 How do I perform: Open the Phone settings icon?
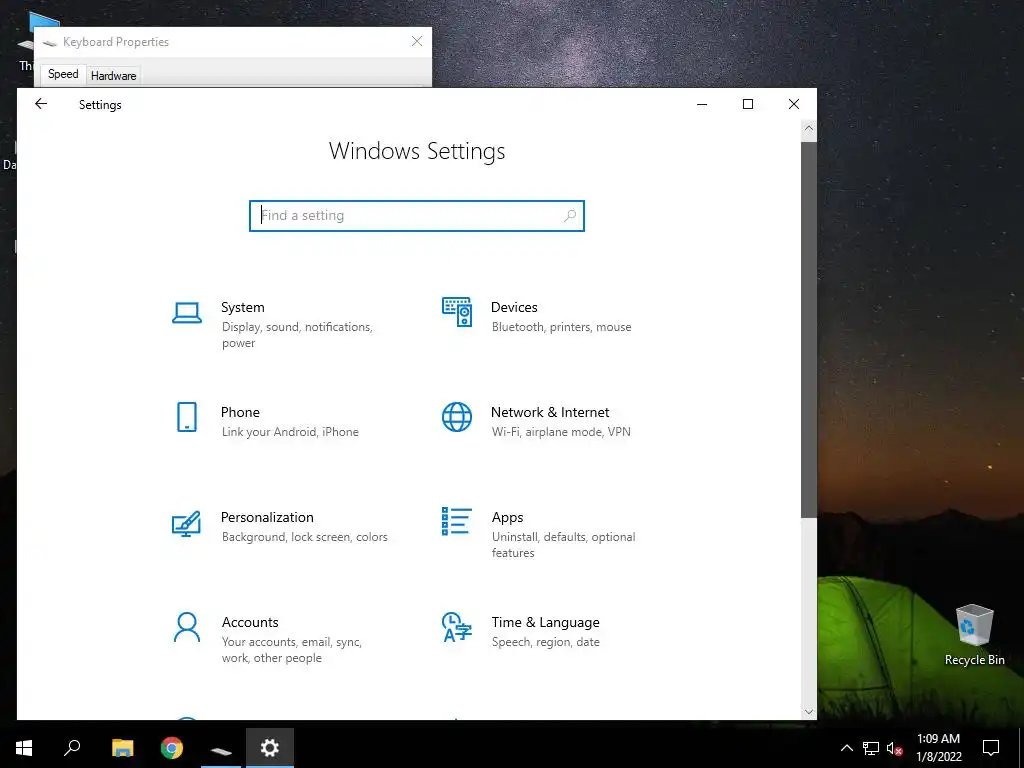point(187,417)
